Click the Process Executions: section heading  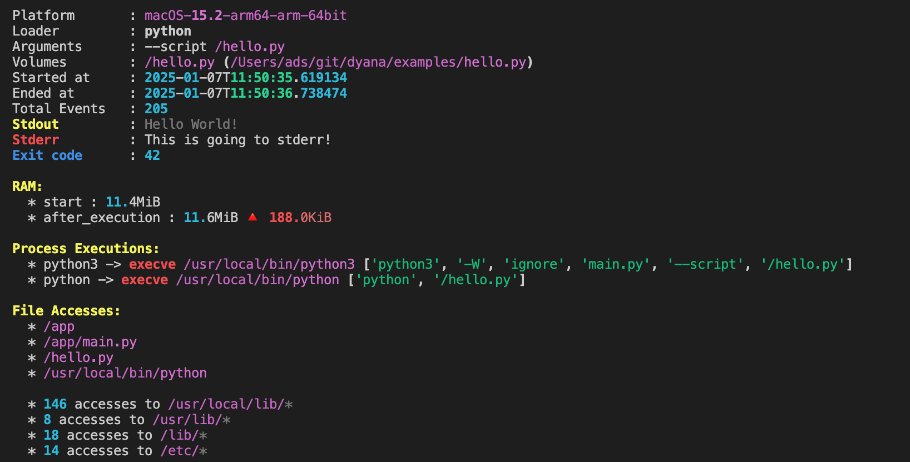click(x=85, y=248)
